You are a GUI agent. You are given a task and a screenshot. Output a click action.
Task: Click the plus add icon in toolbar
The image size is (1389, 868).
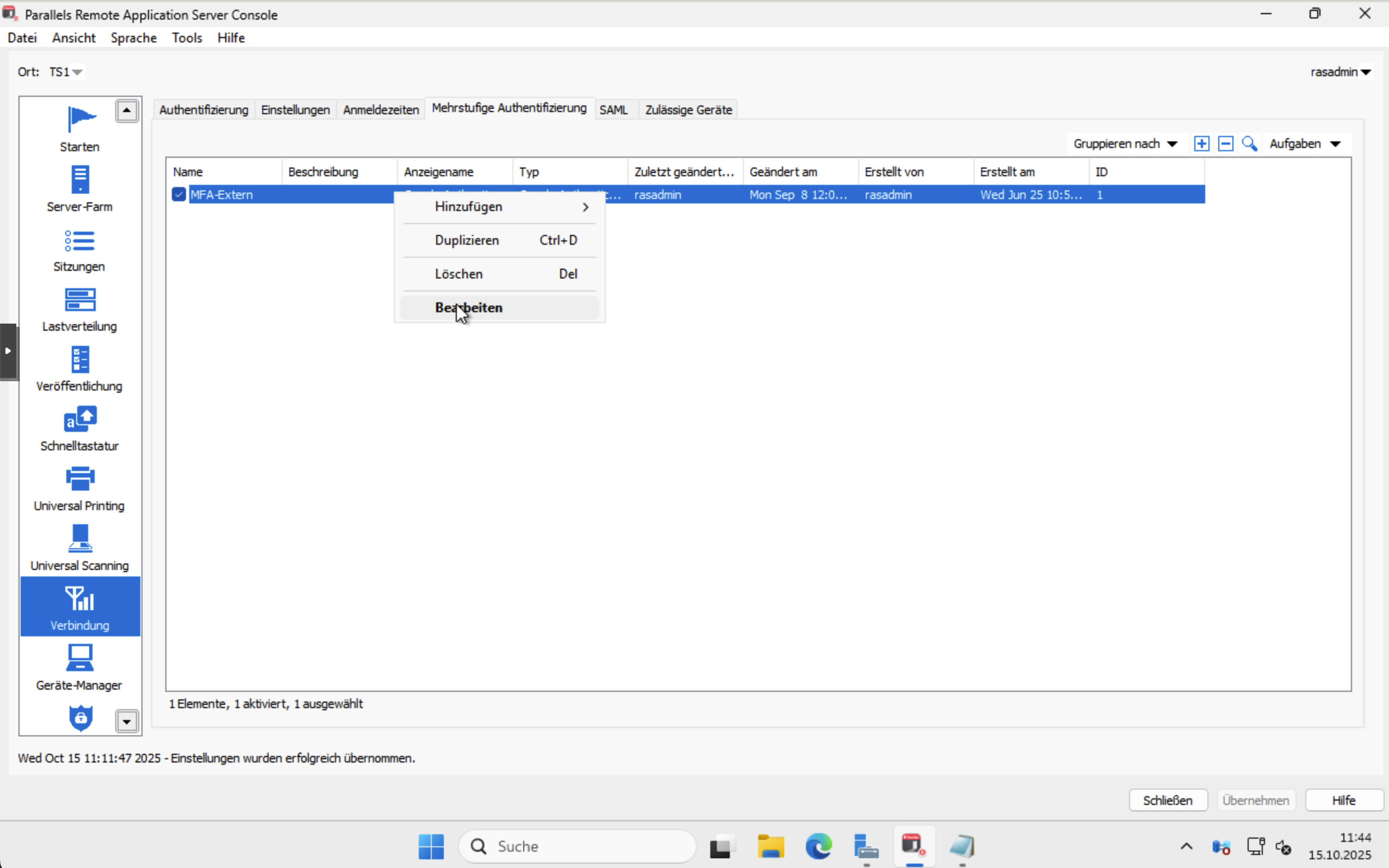[x=1201, y=144]
